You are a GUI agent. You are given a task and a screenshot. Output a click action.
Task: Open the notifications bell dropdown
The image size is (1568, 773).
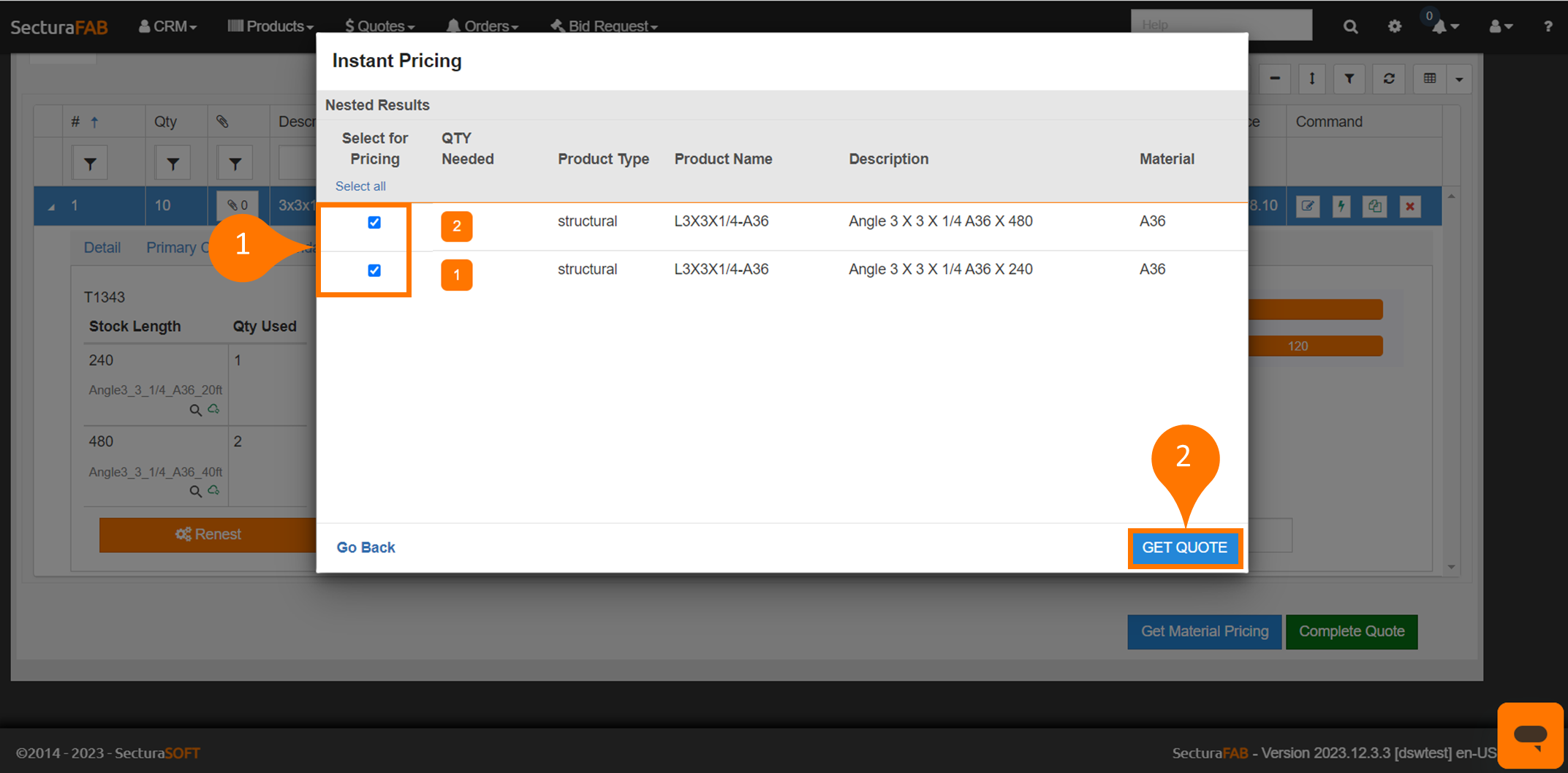pyautogui.click(x=1444, y=27)
